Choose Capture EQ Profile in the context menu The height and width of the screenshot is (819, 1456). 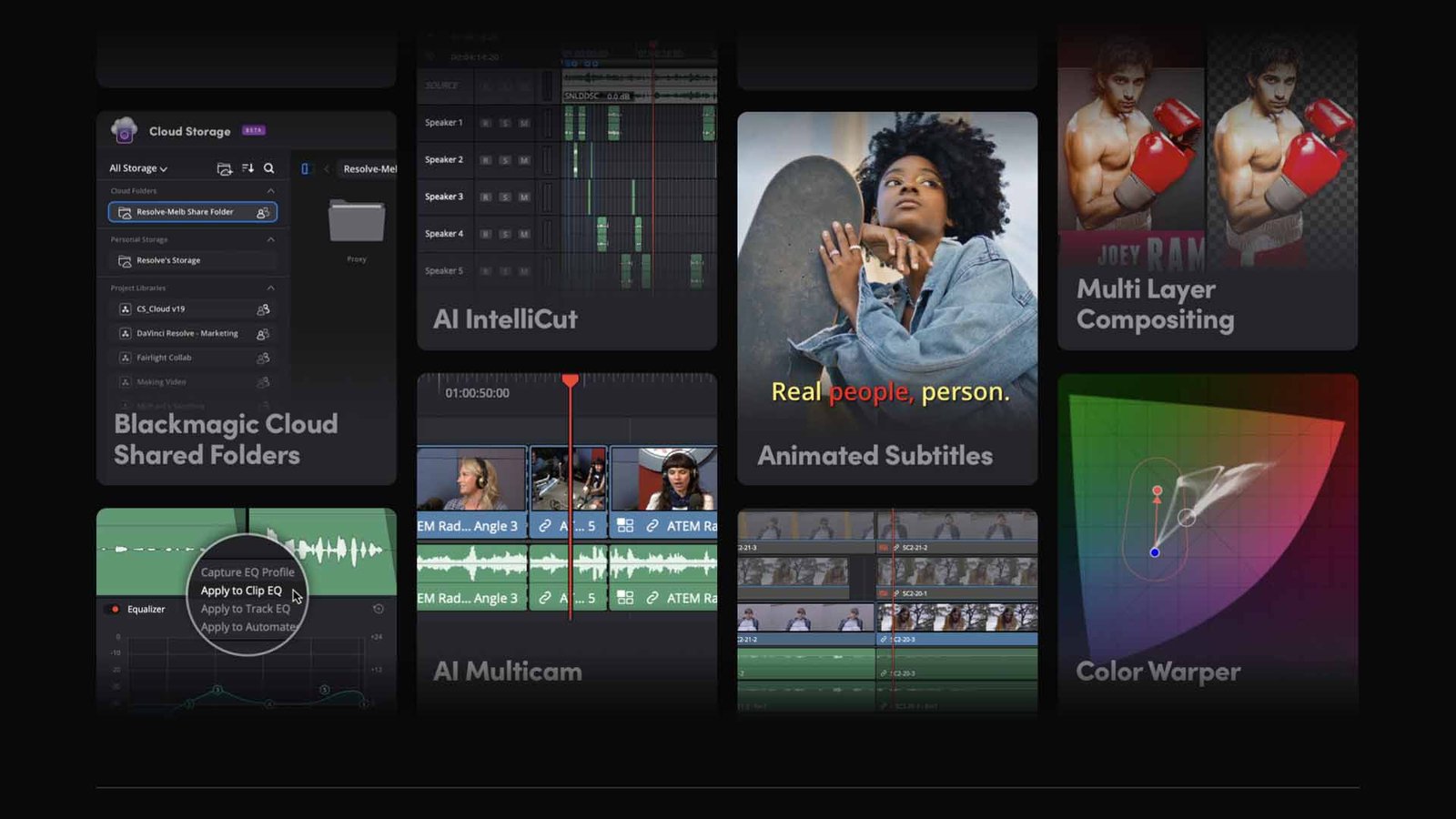click(x=248, y=572)
